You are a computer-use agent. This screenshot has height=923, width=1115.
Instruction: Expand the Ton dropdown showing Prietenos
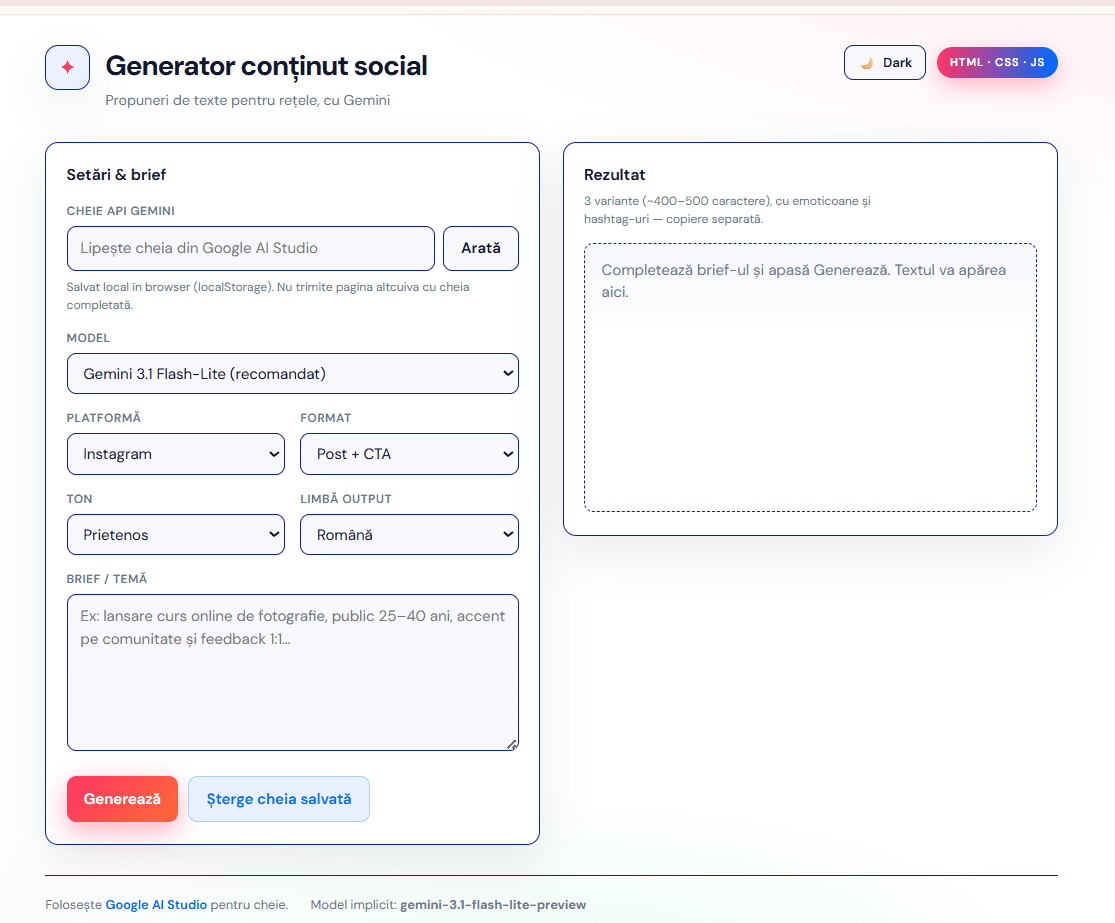(x=175, y=535)
